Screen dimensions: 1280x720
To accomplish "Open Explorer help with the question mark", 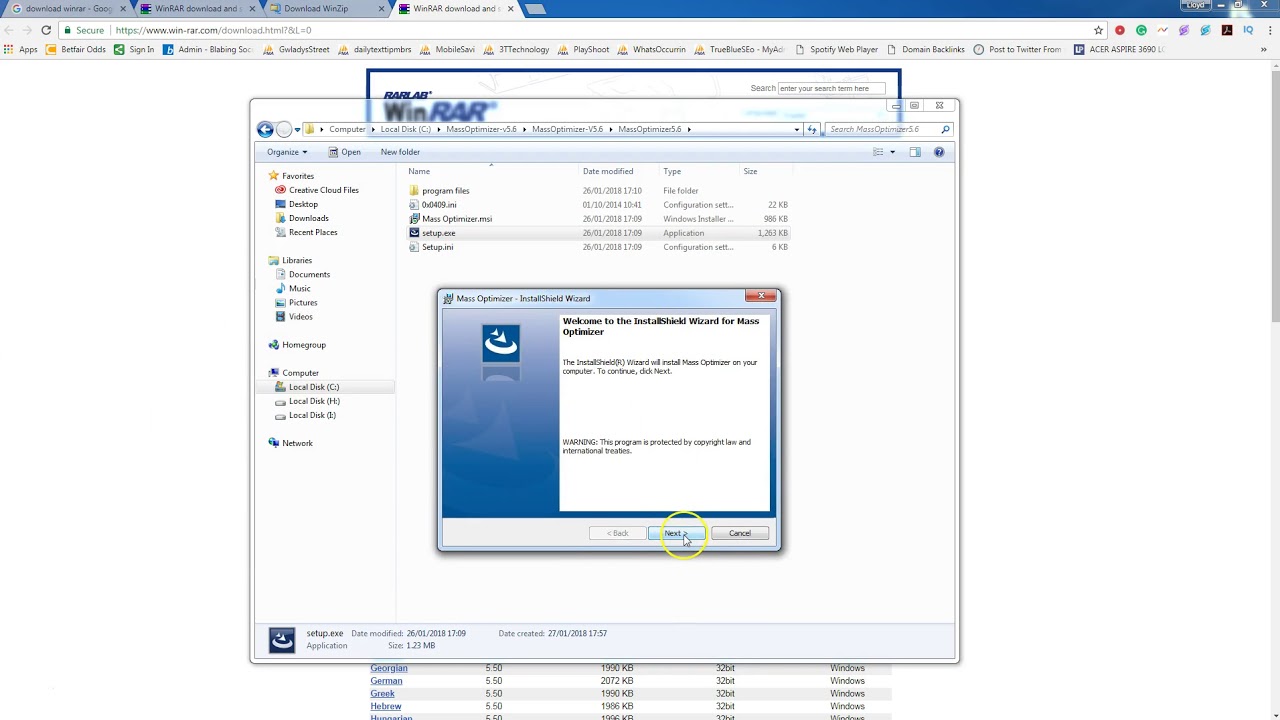I will pyautogui.click(x=939, y=152).
